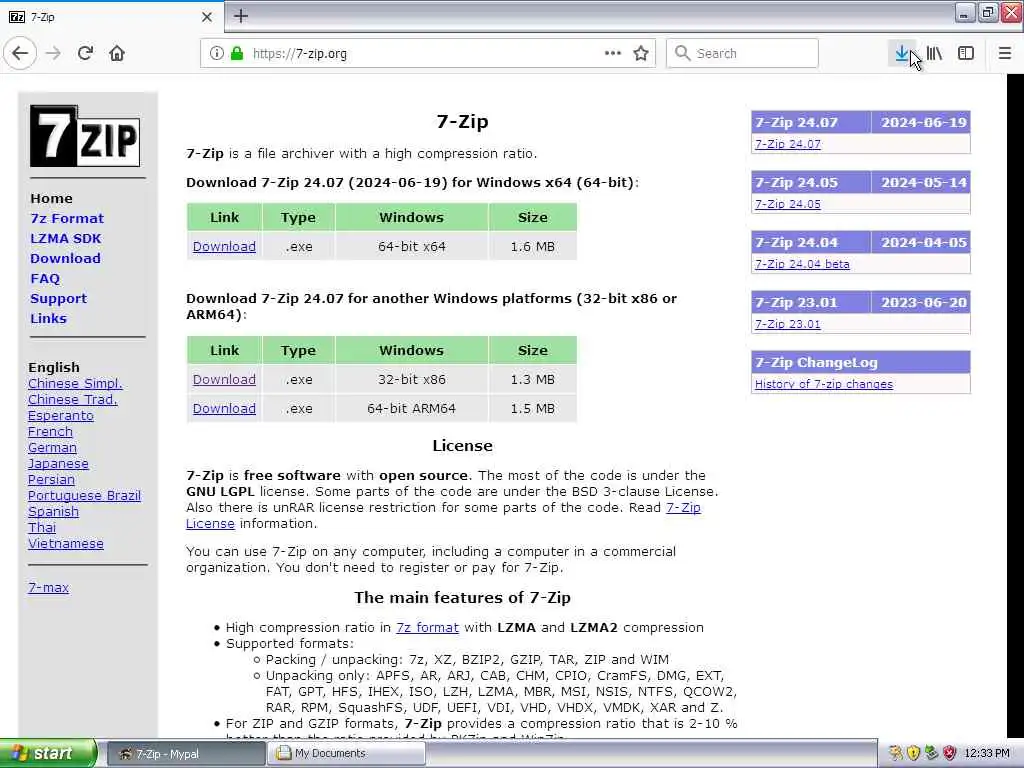Switch language to Japanese
Image resolution: width=1024 pixels, height=768 pixels.
click(x=58, y=464)
